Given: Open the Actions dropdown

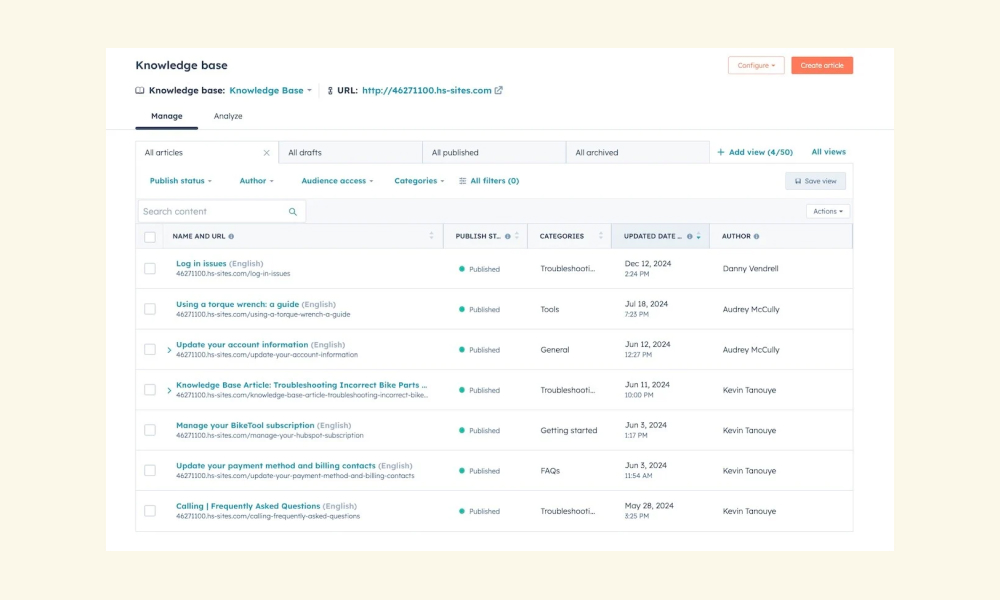Looking at the screenshot, I should tap(828, 211).
